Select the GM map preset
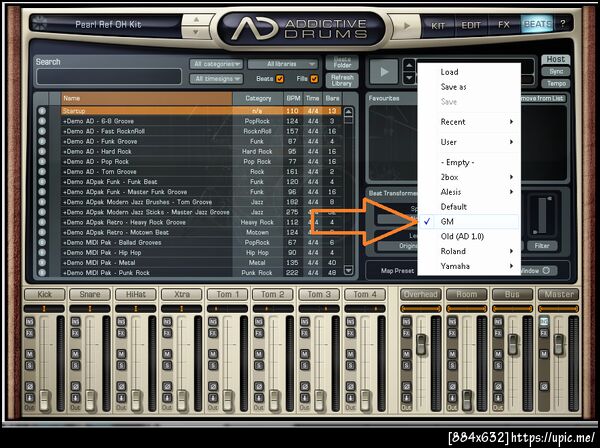The height and width of the screenshot is (448, 600). (469, 222)
